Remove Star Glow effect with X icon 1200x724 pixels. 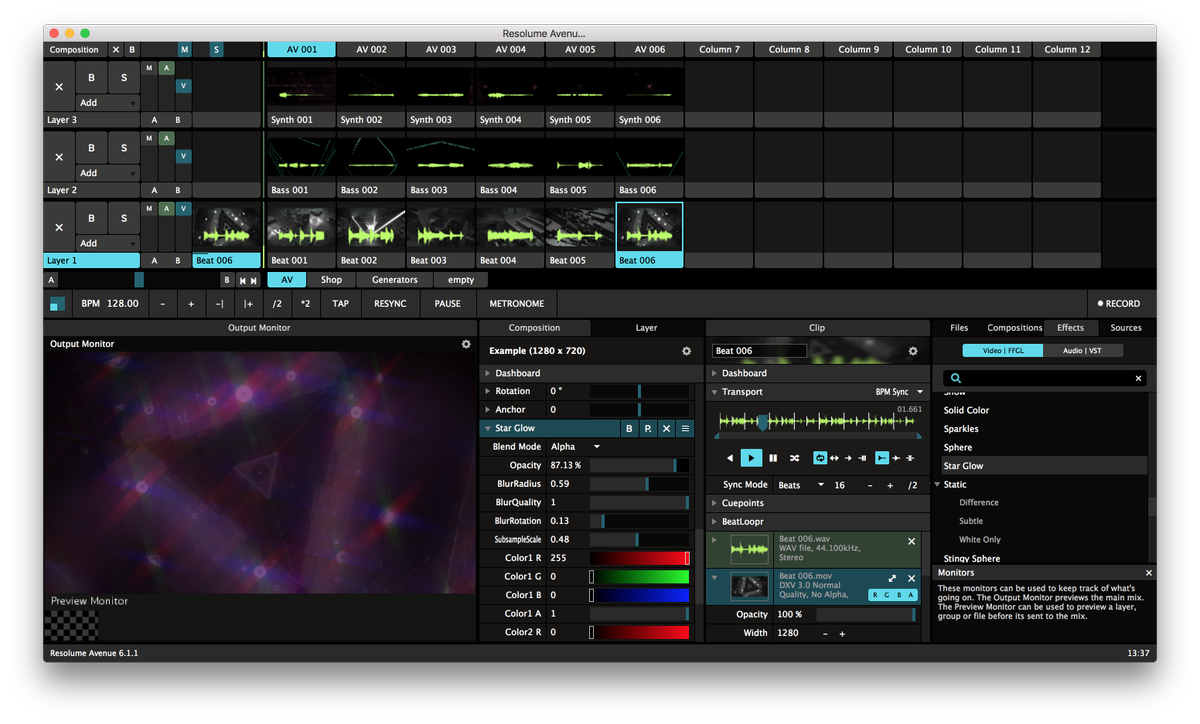point(666,428)
